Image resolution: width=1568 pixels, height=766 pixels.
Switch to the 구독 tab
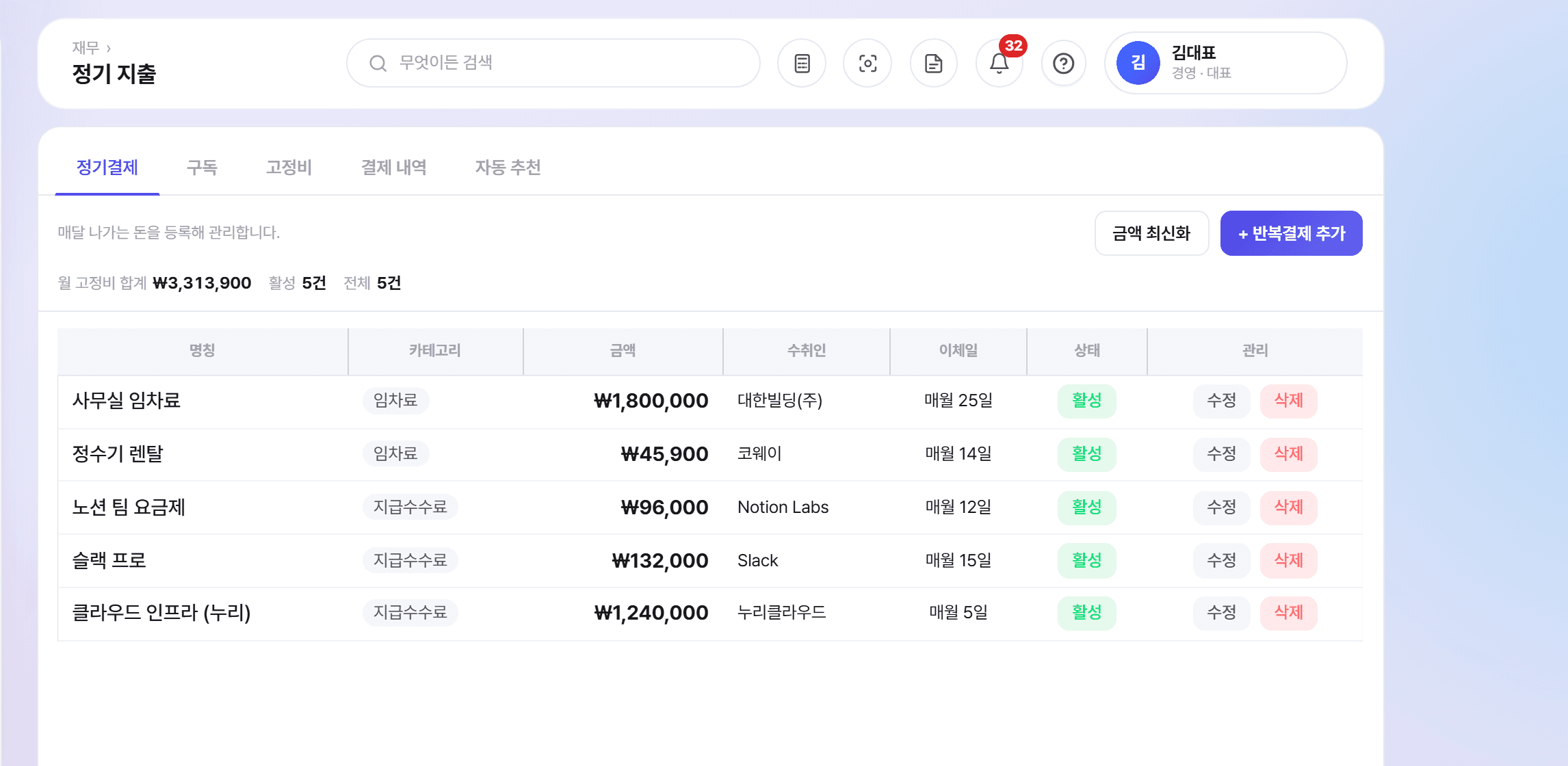(202, 168)
